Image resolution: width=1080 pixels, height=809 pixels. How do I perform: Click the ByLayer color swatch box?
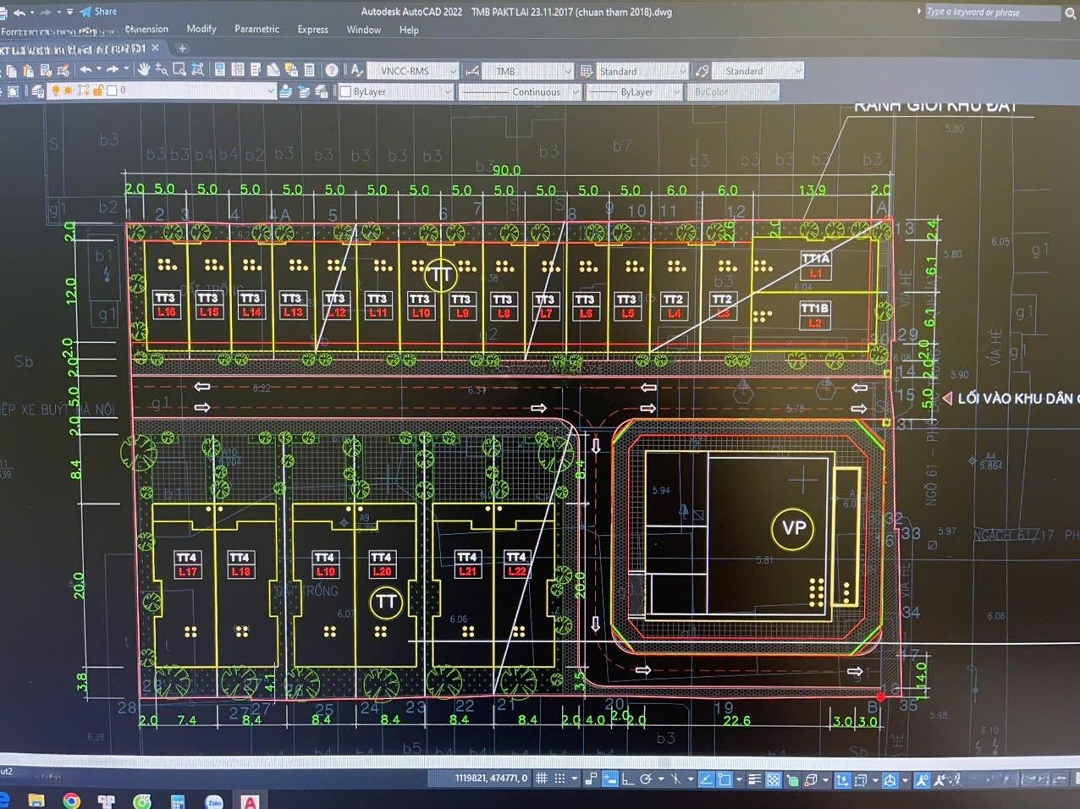pyautogui.click(x=346, y=92)
